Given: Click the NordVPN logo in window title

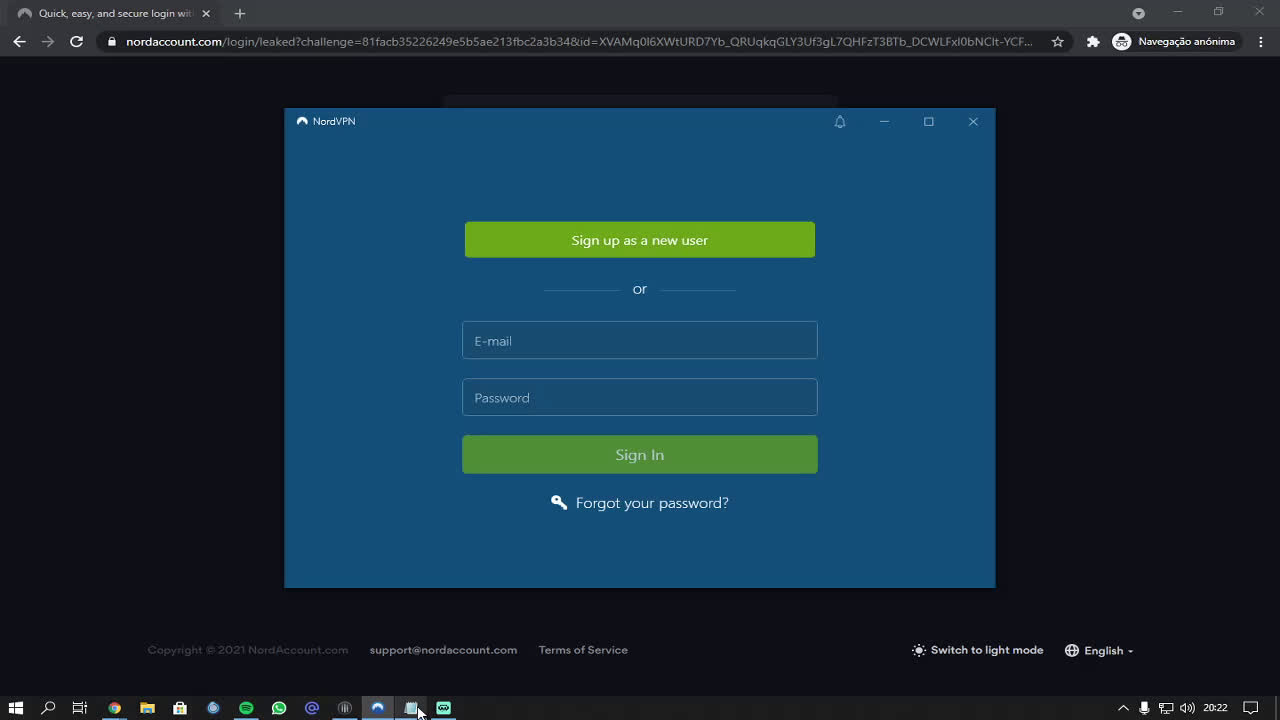Looking at the screenshot, I should point(302,121).
